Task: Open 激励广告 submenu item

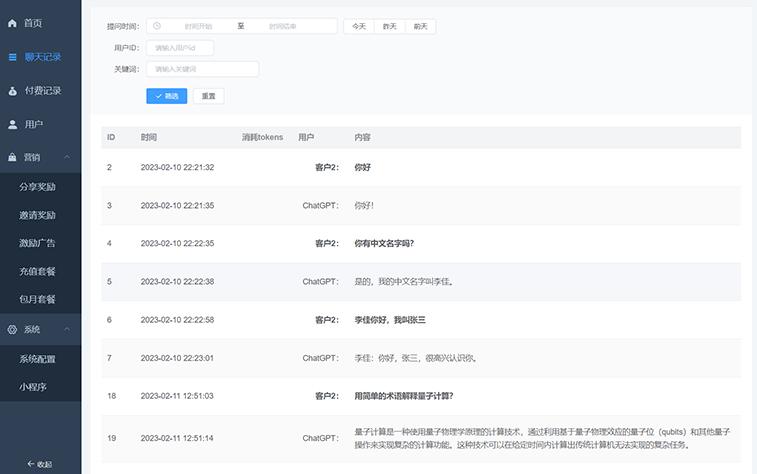Action: coord(37,243)
